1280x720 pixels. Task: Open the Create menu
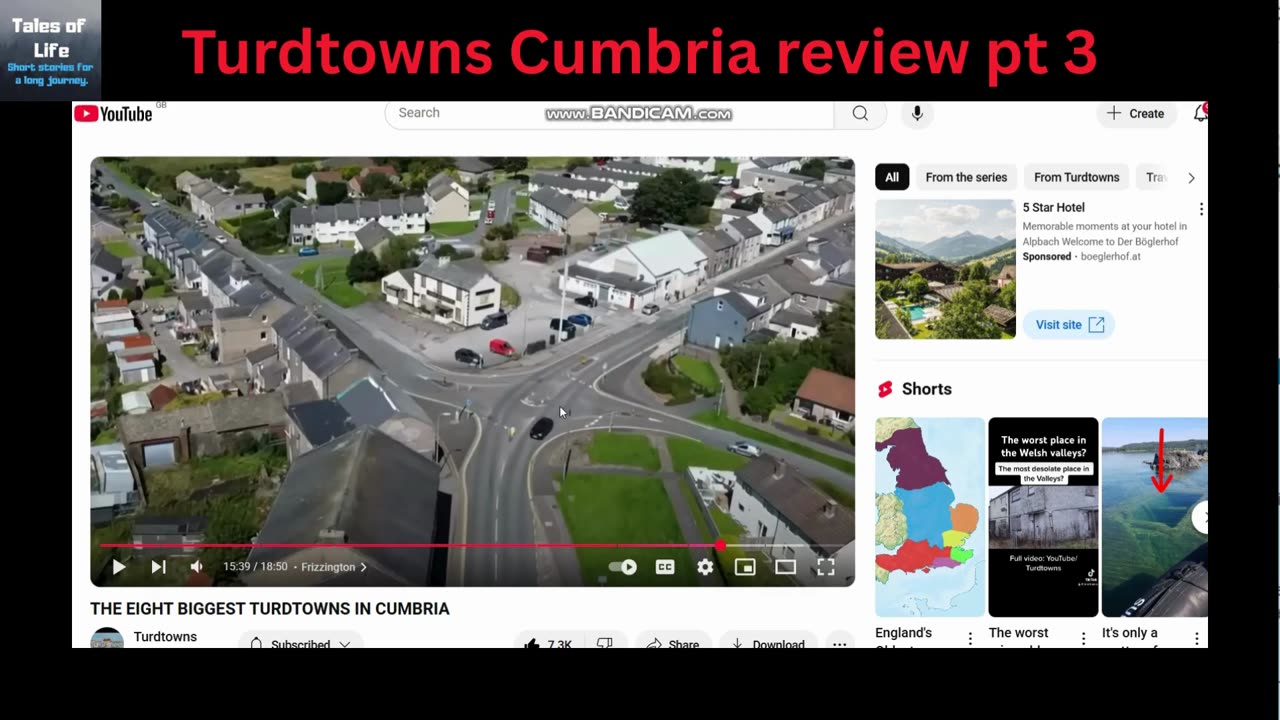point(1135,113)
